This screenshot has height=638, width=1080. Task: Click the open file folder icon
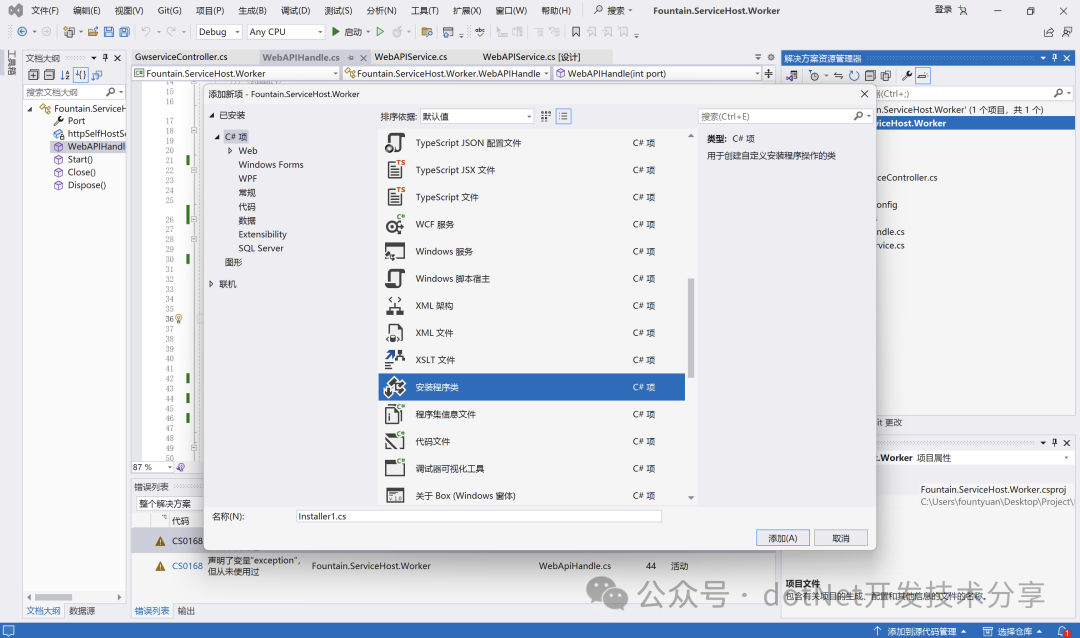pyautogui.click(x=93, y=32)
